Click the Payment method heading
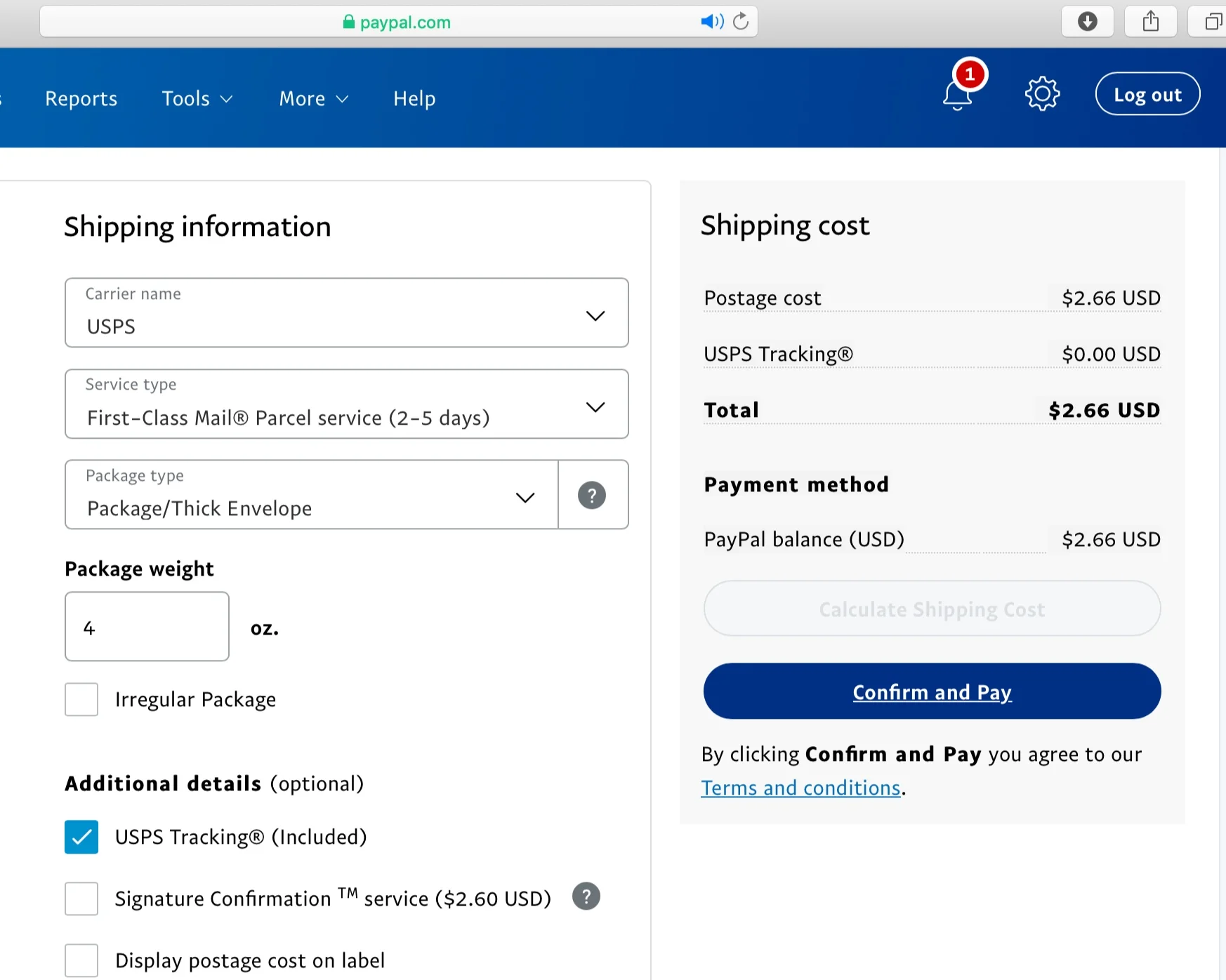Viewport: 1226px width, 980px height. (796, 484)
